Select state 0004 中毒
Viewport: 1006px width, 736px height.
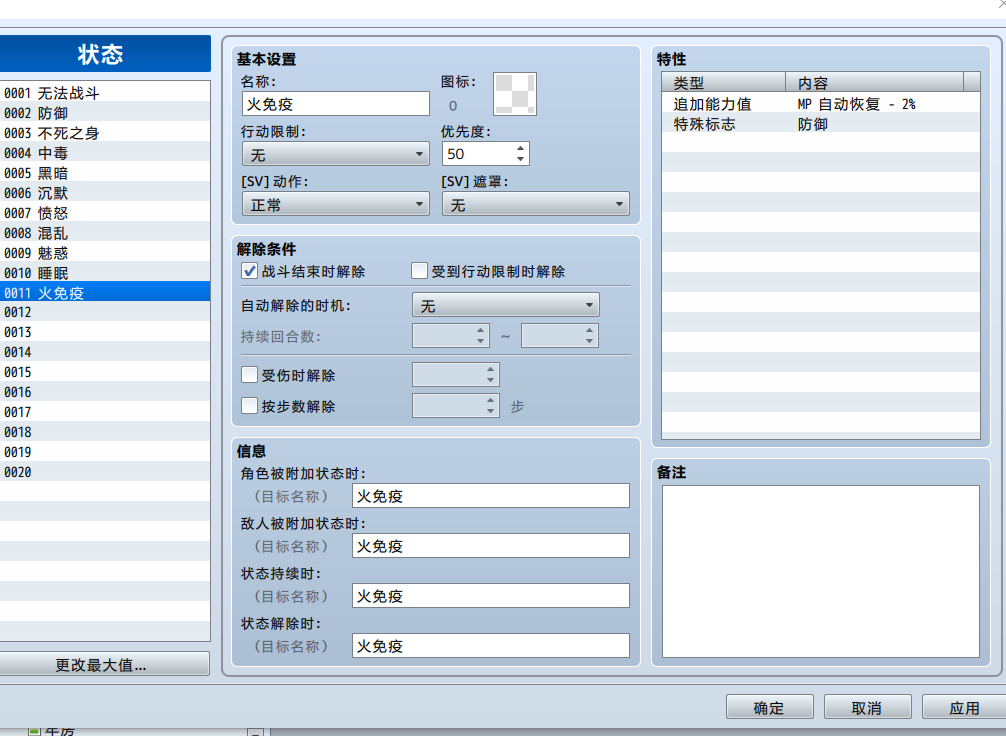[x=105, y=153]
